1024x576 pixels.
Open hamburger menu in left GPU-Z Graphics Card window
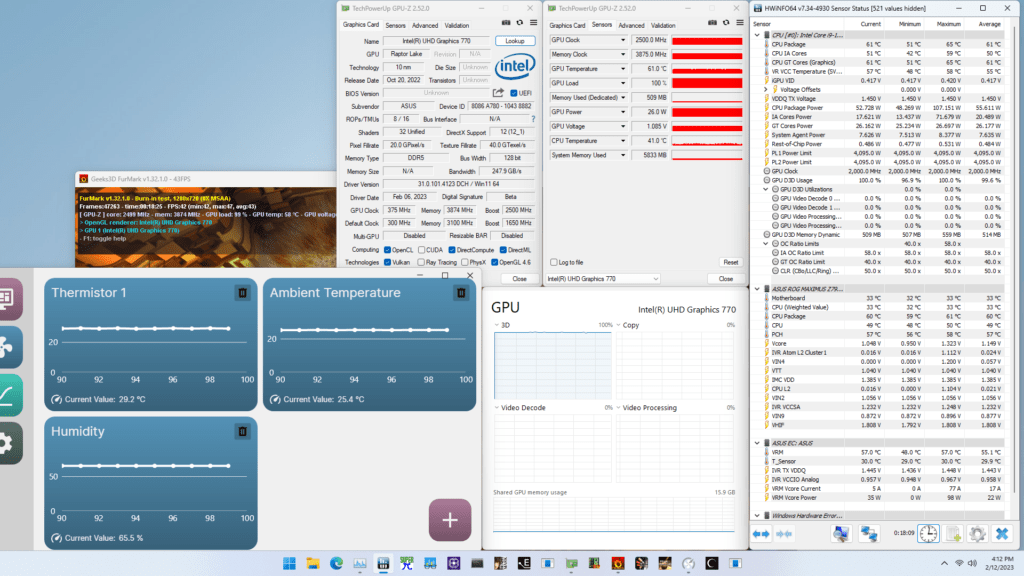534,23
